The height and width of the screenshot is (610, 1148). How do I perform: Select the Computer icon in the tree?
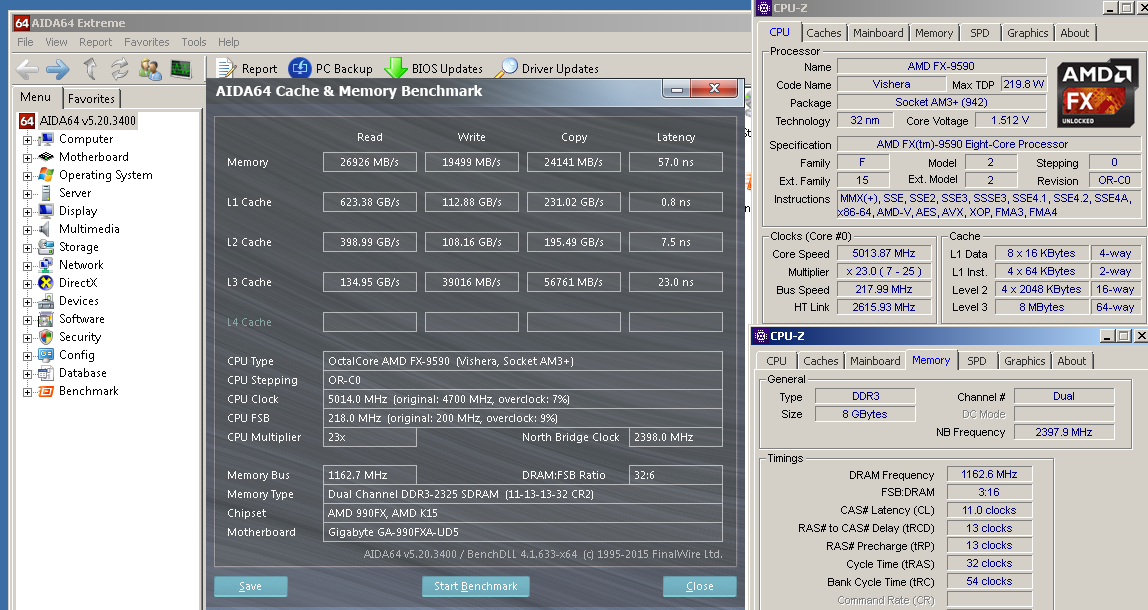46,139
